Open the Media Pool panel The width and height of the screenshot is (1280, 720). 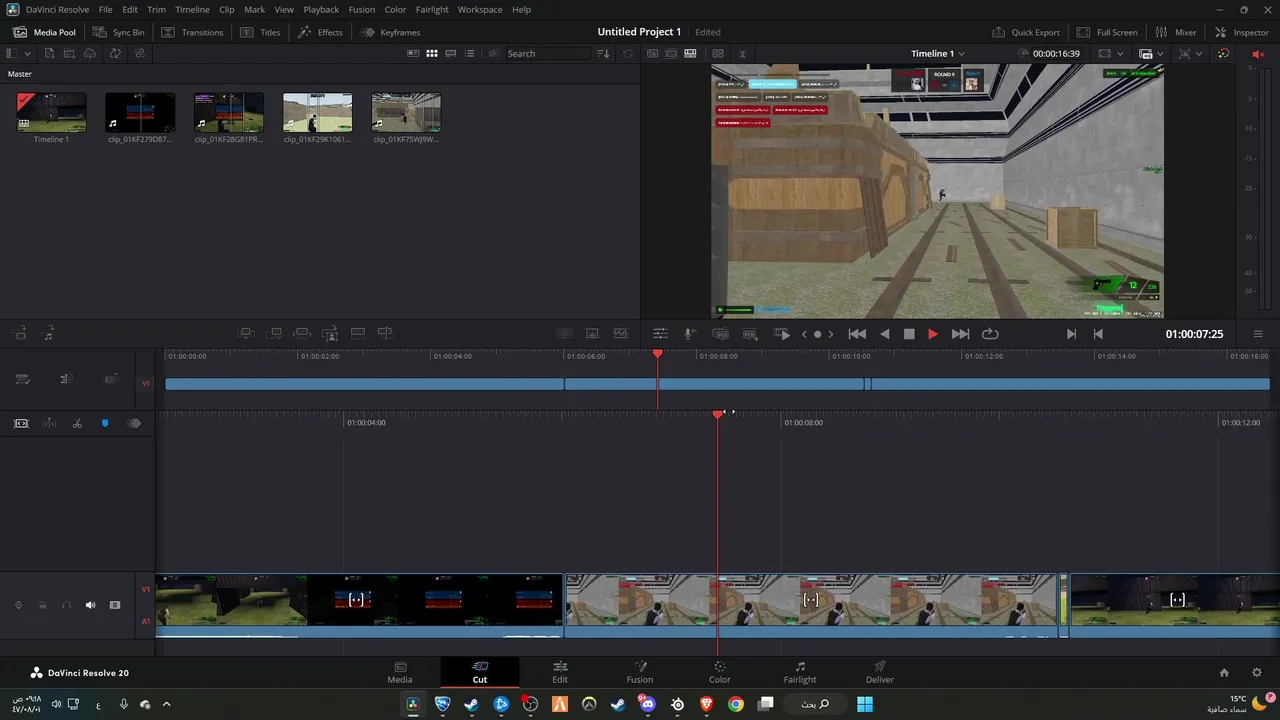[x=45, y=32]
